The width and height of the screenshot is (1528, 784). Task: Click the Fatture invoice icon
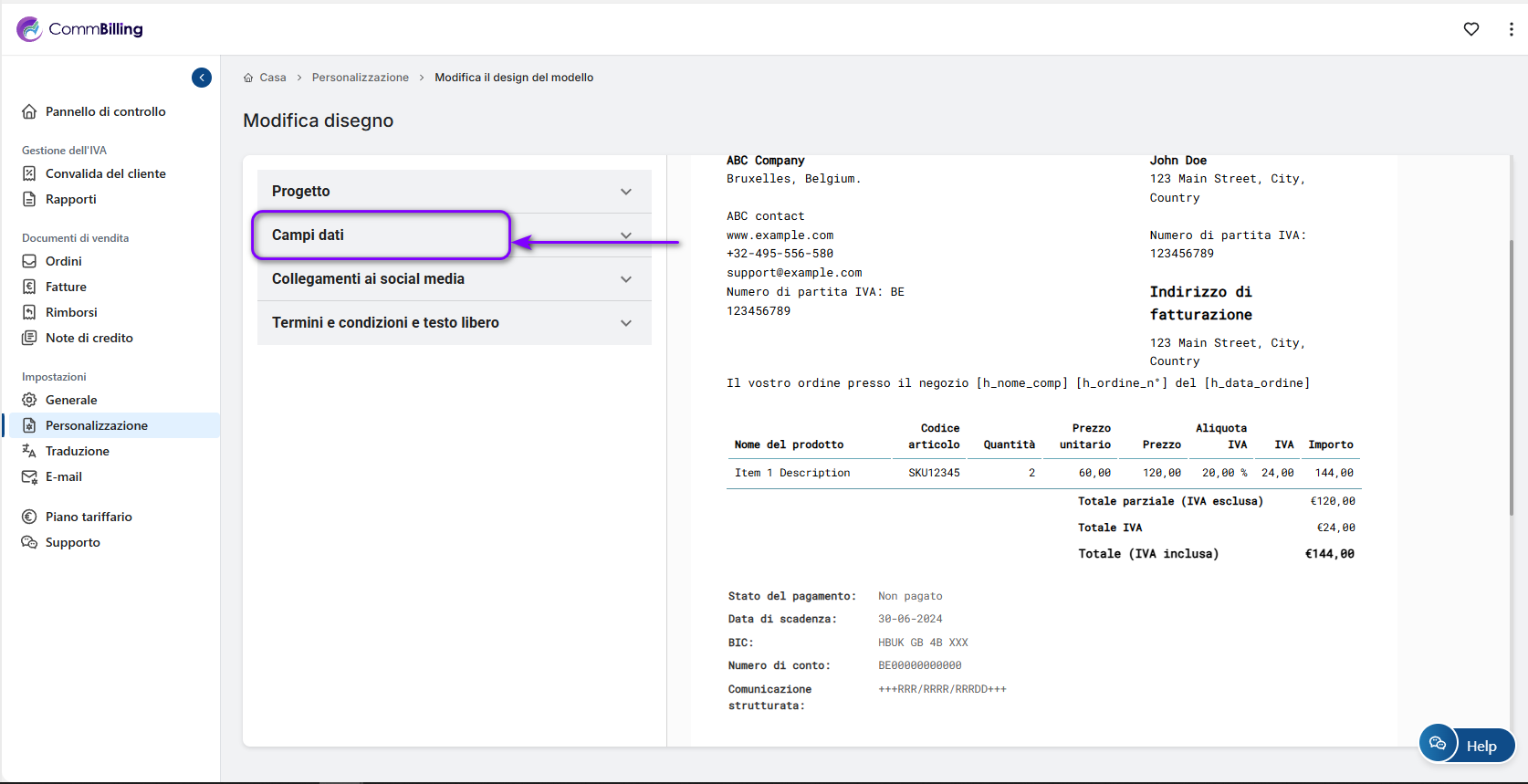29,287
